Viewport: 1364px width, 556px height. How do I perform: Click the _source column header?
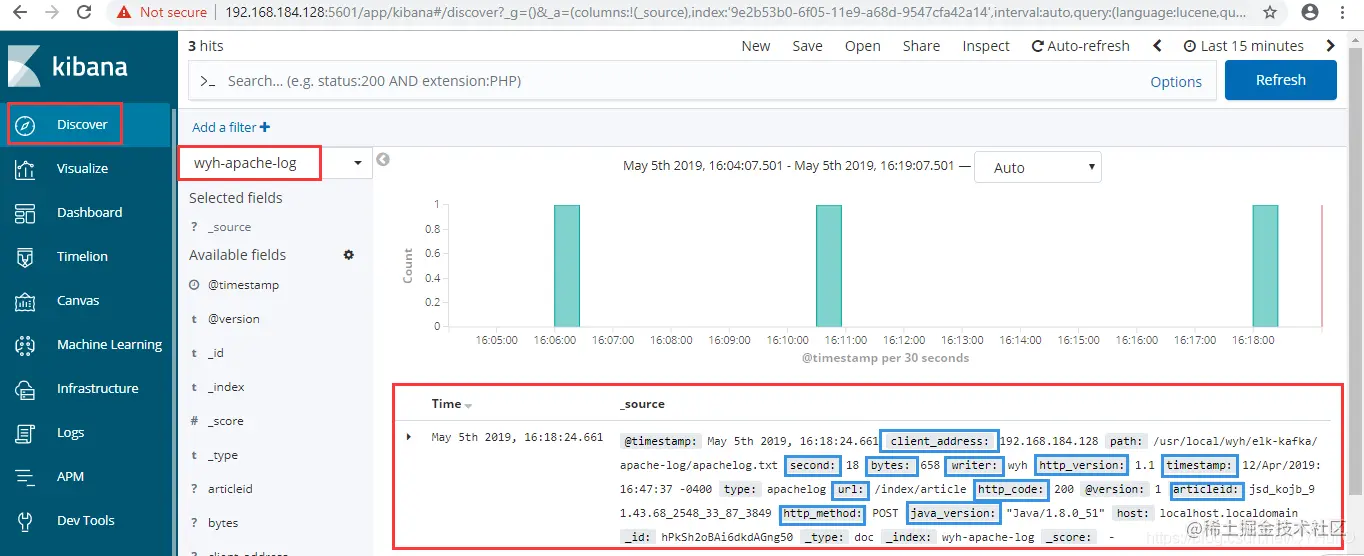tap(642, 404)
